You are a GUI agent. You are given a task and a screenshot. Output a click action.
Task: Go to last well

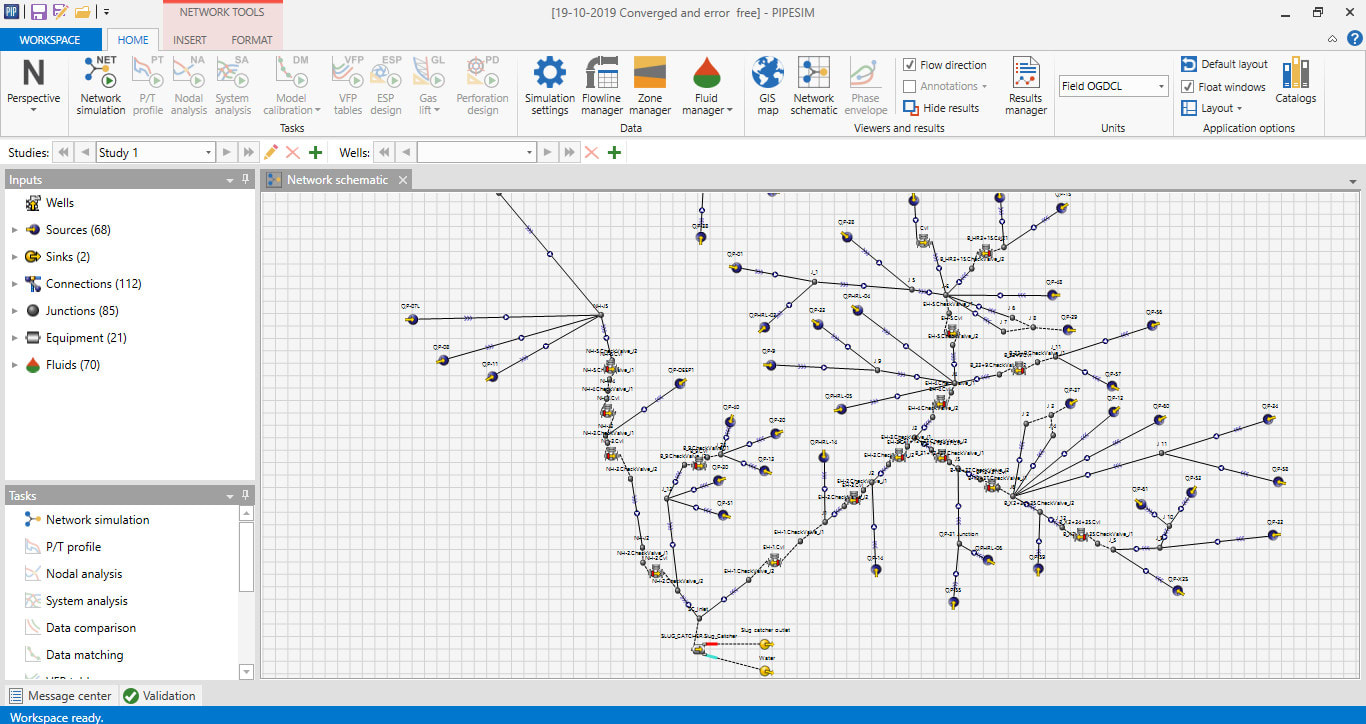click(570, 152)
